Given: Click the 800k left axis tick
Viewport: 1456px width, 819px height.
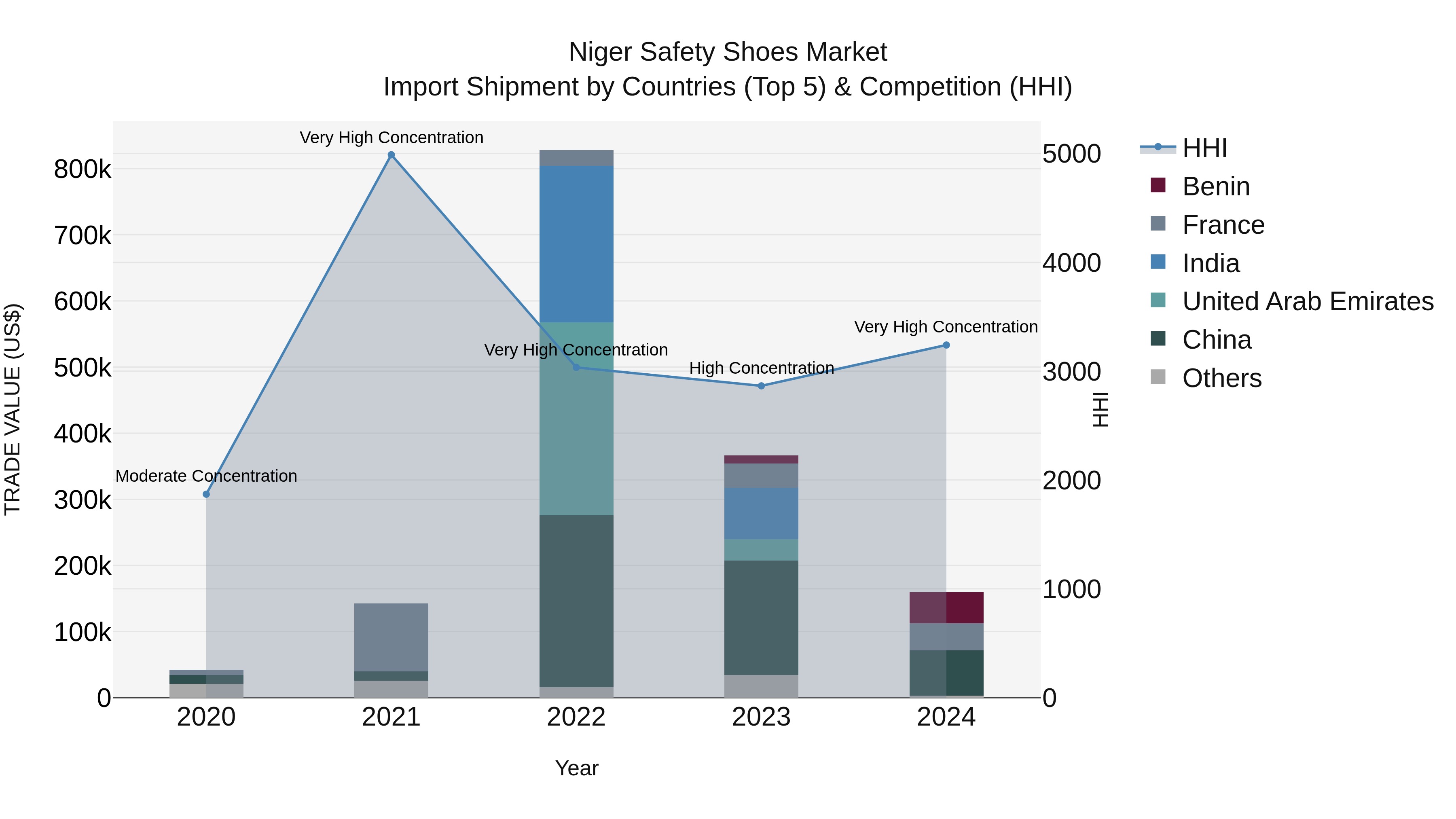Looking at the screenshot, I should click(83, 169).
